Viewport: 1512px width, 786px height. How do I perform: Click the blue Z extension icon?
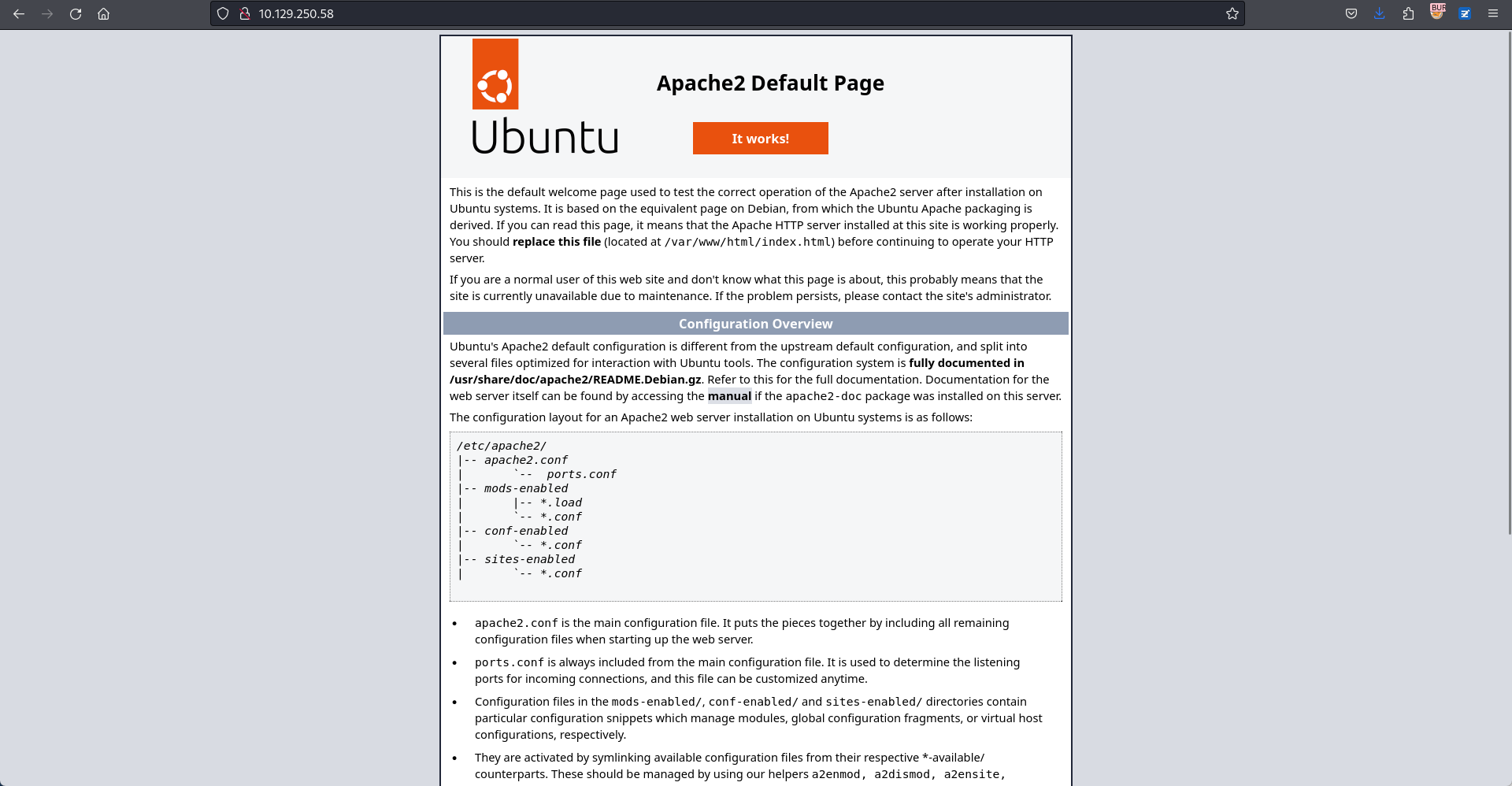click(1465, 13)
